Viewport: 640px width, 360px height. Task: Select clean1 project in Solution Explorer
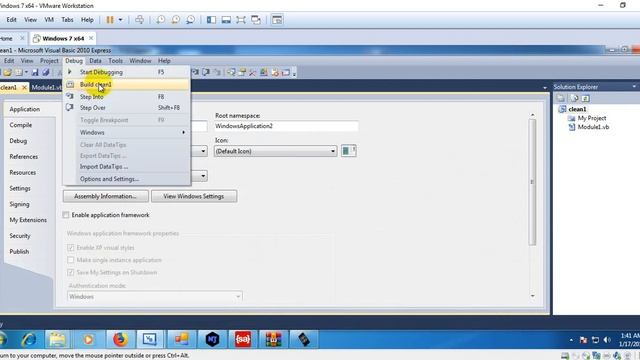[x=577, y=109]
